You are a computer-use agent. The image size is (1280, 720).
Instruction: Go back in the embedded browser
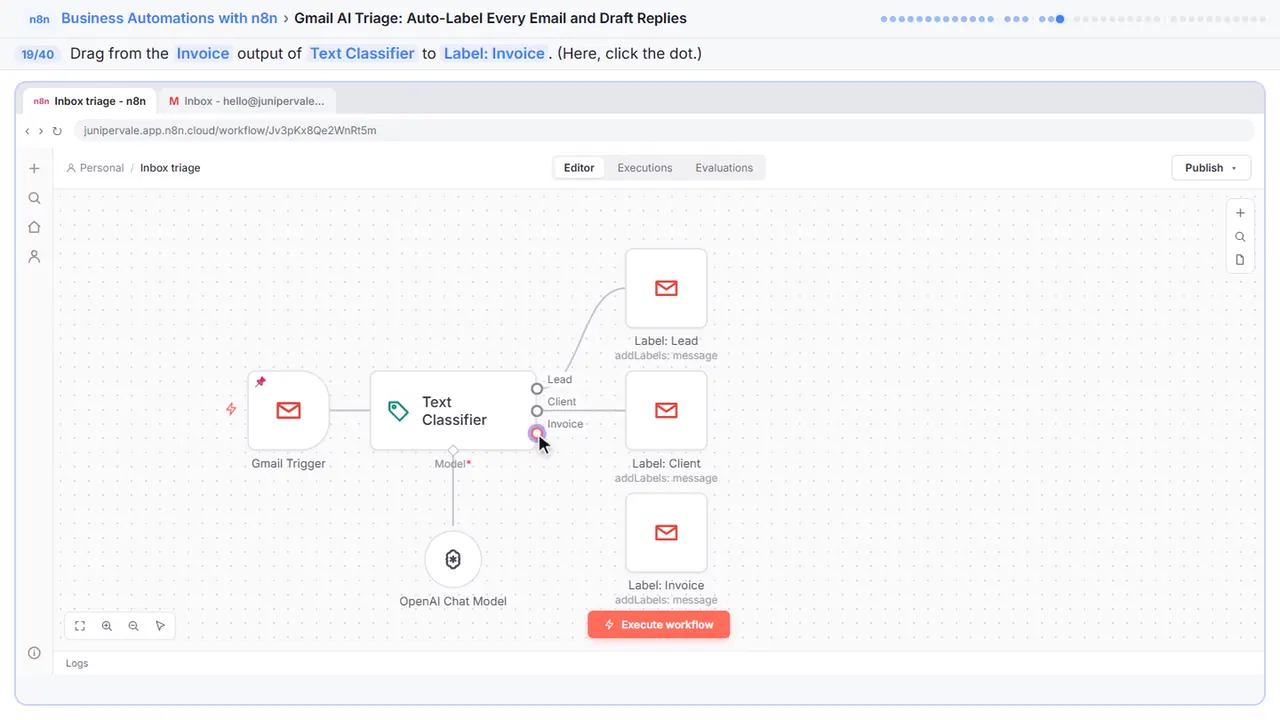click(28, 131)
